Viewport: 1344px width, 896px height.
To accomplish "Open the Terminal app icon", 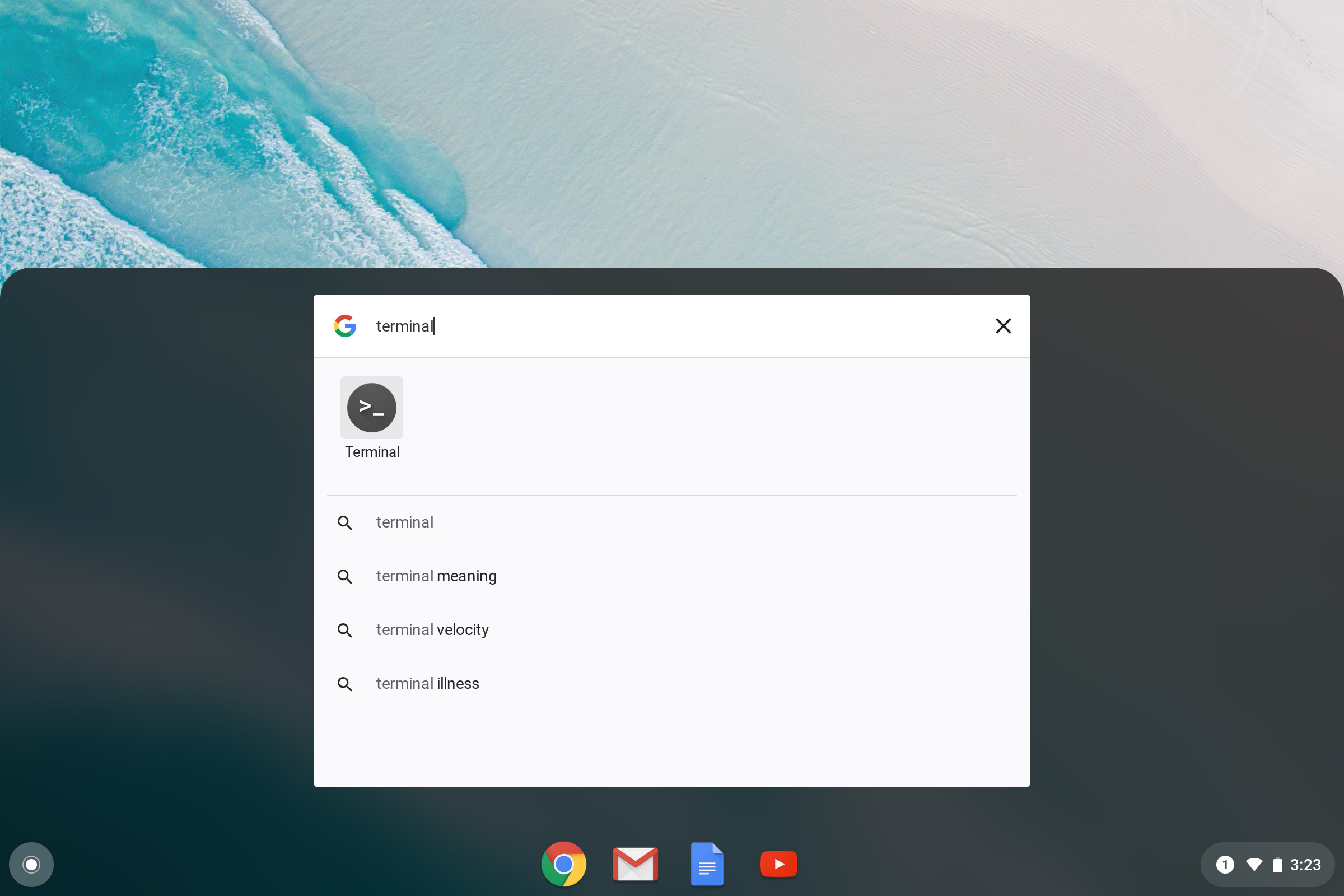I will [371, 408].
